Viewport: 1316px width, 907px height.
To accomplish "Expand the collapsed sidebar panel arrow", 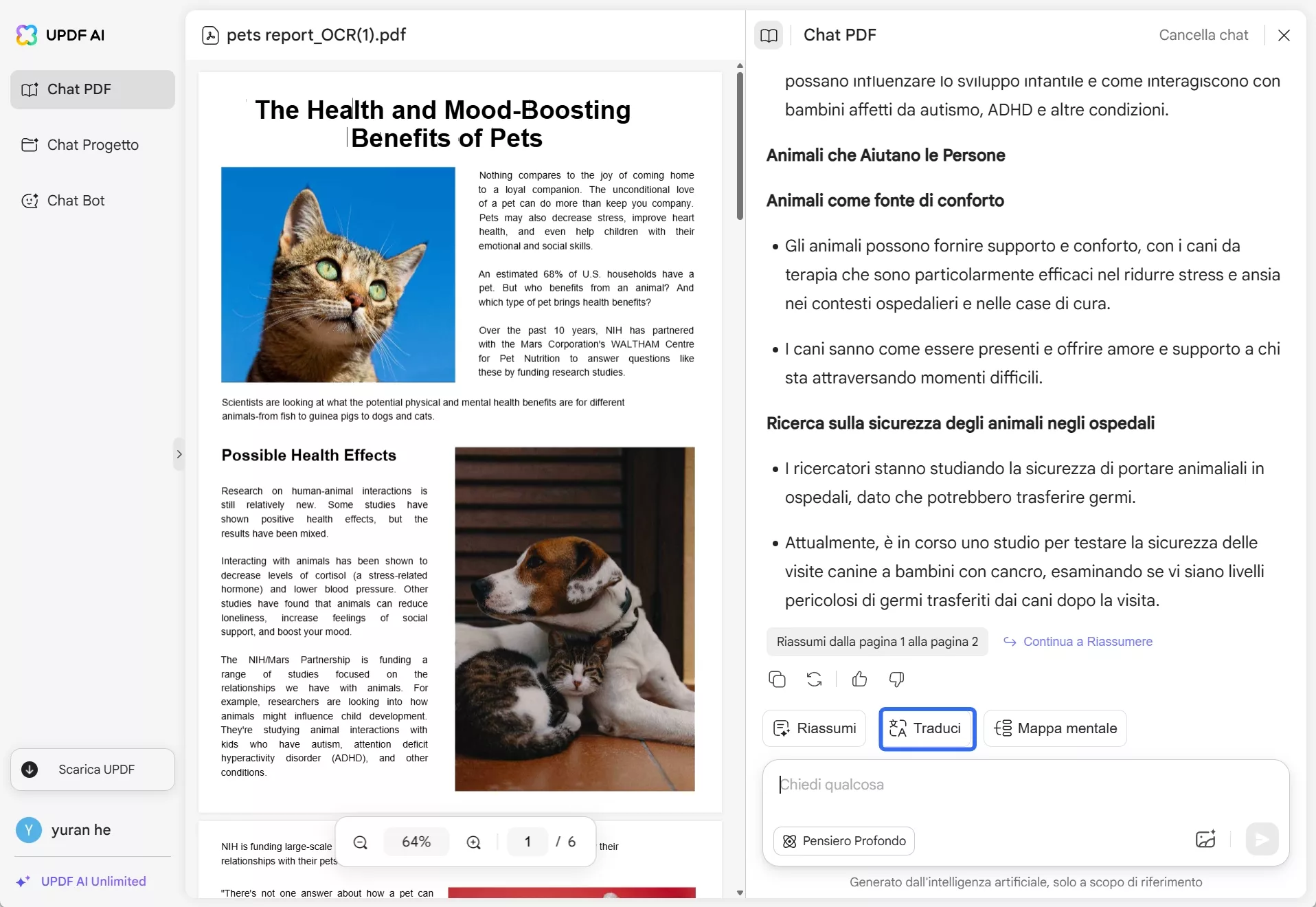I will (x=179, y=454).
